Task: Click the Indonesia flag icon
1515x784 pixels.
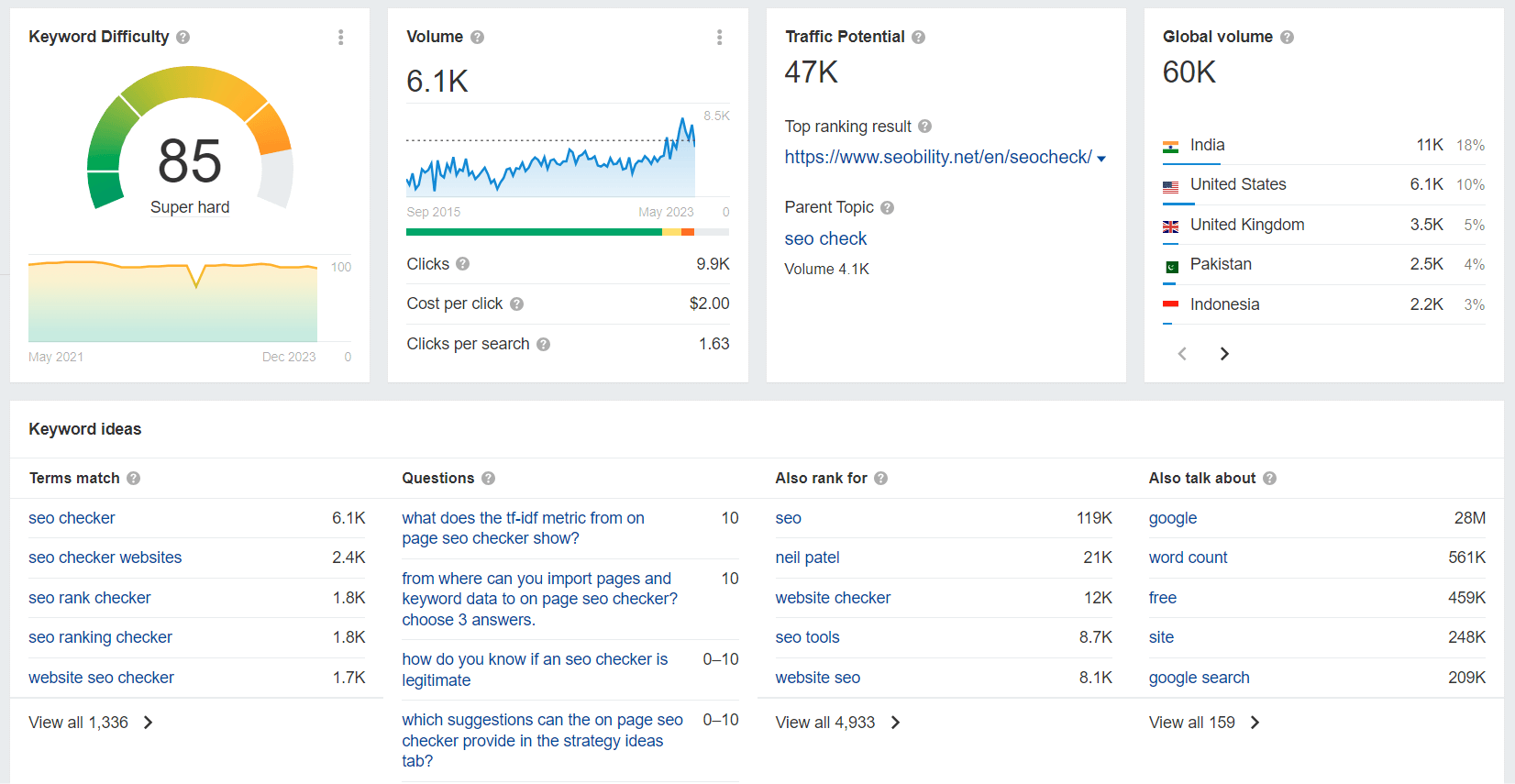Action: [x=1171, y=304]
